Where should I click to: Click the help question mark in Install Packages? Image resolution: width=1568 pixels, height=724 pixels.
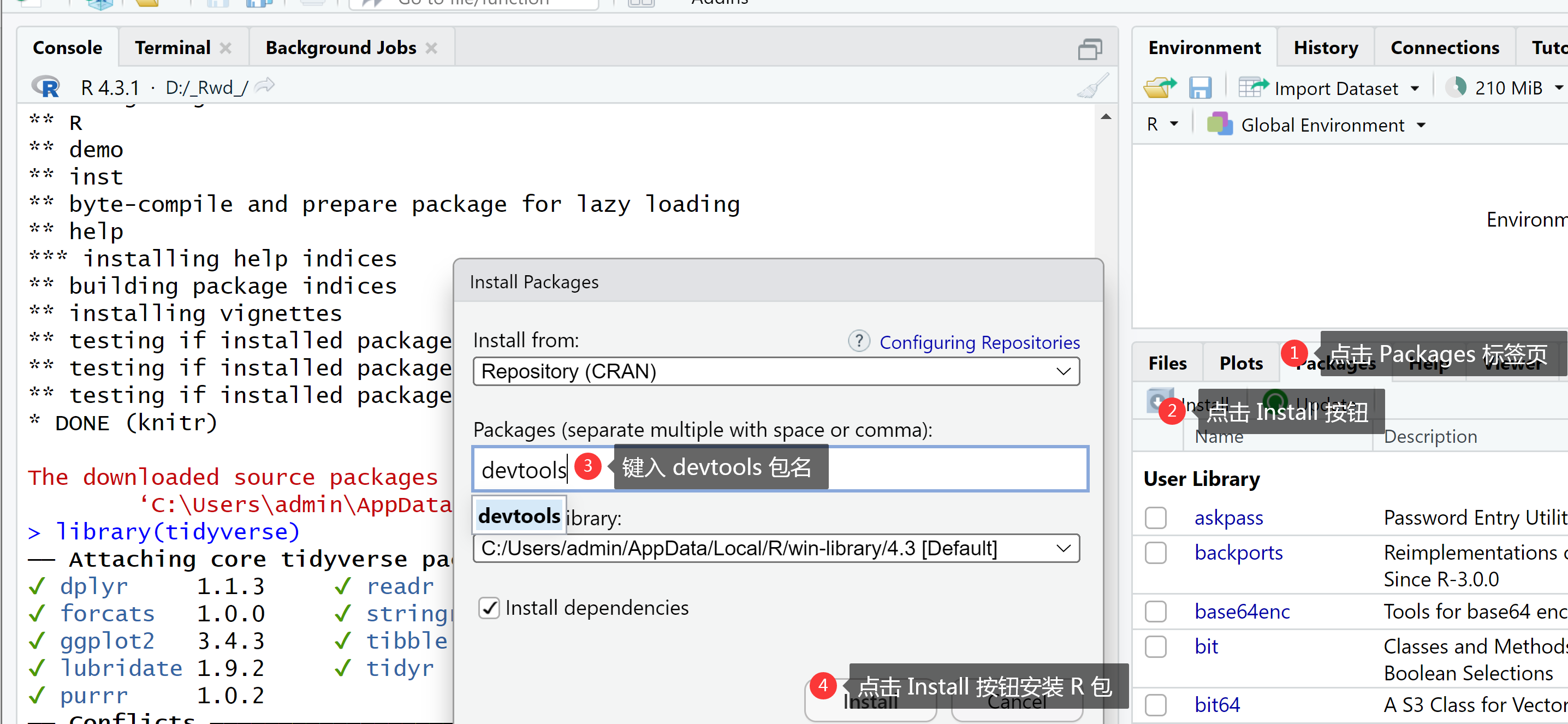pyautogui.click(x=859, y=341)
